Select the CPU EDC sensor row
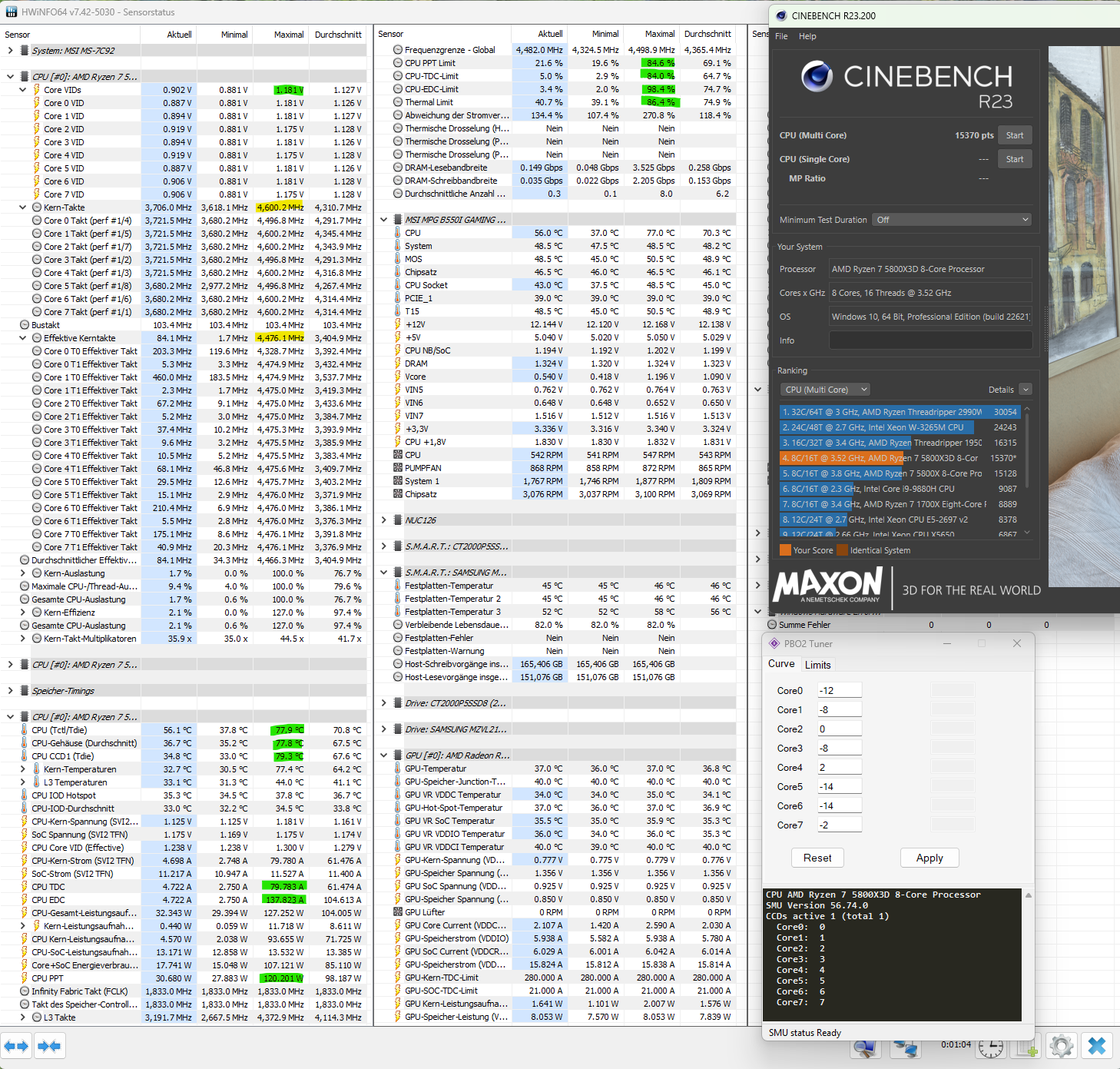This screenshot has width=1120, height=1069. point(184,900)
